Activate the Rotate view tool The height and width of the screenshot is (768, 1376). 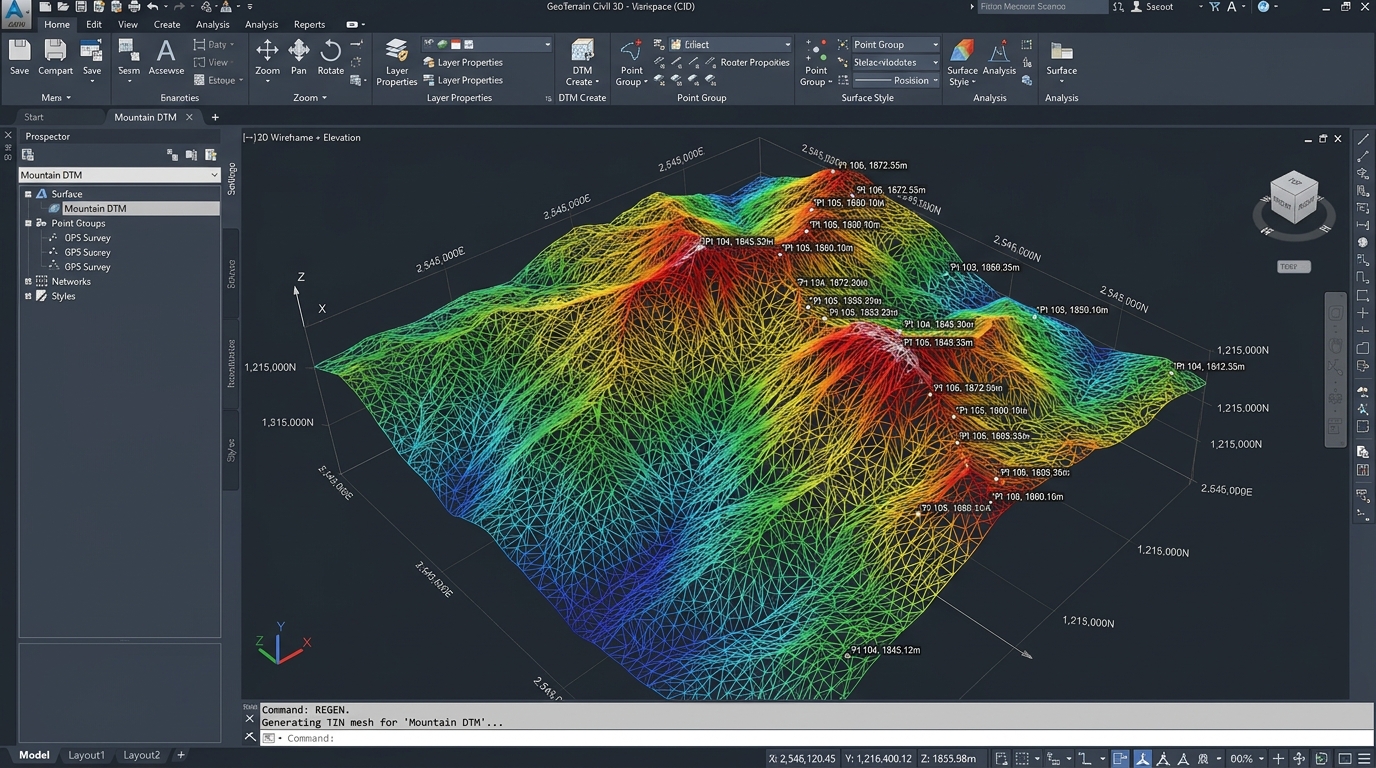click(331, 57)
